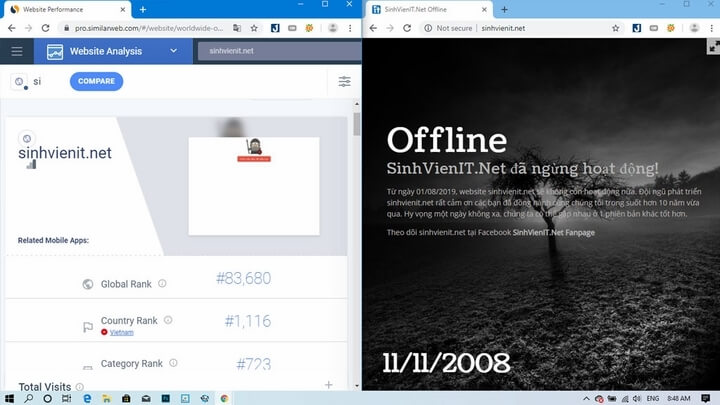
Task: Click the sinhvienit.net URL in right address bar
Action: pyautogui.click(x=503, y=28)
